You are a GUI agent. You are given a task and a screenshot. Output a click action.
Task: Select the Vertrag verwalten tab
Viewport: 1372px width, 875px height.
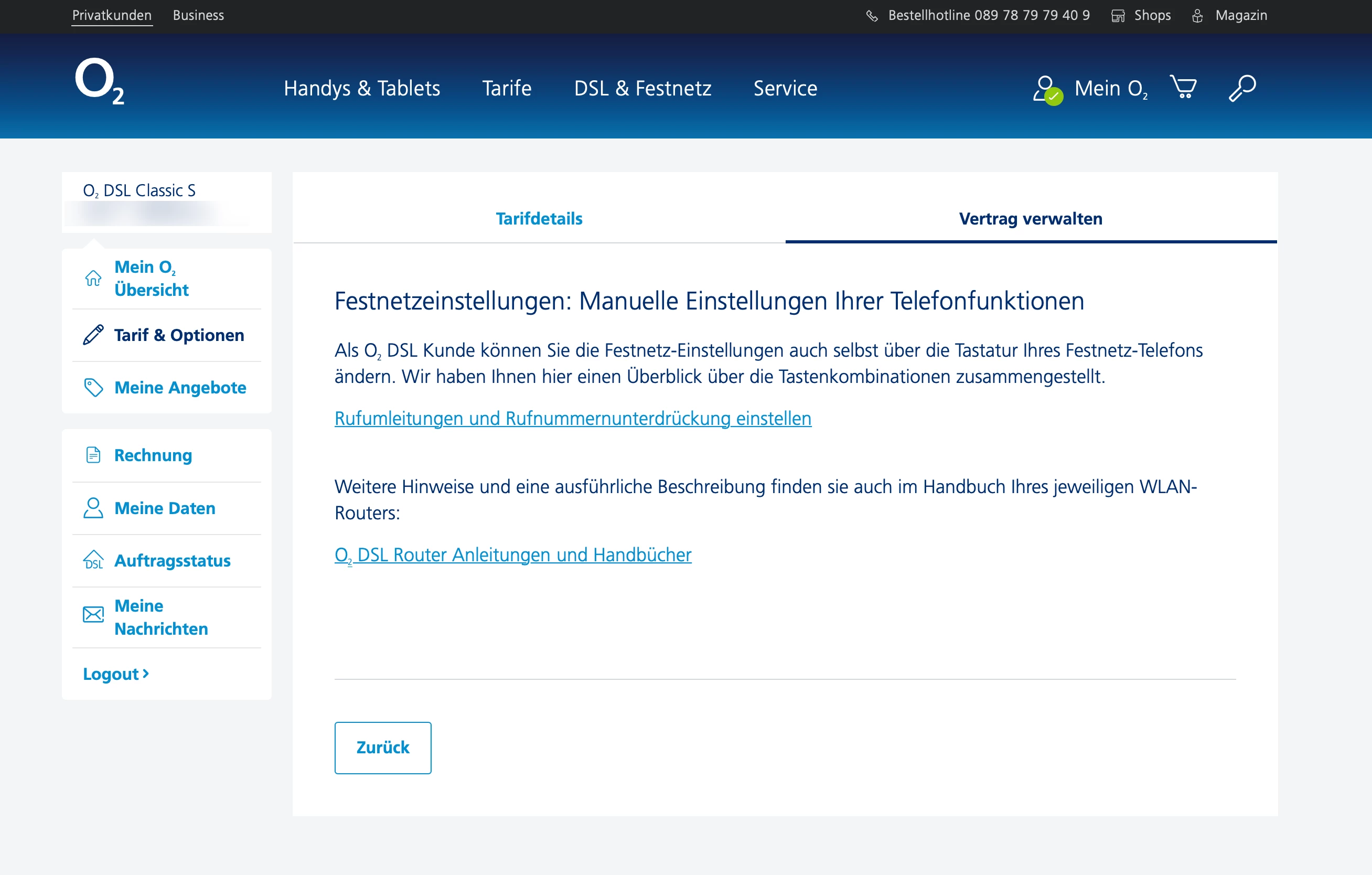click(1030, 219)
